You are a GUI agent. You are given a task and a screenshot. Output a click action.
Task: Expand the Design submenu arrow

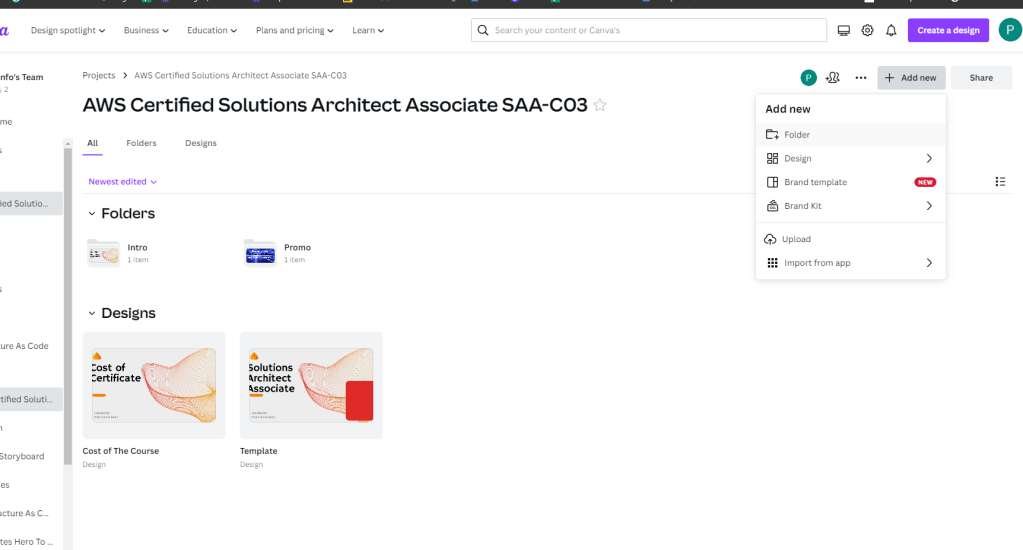tap(929, 159)
